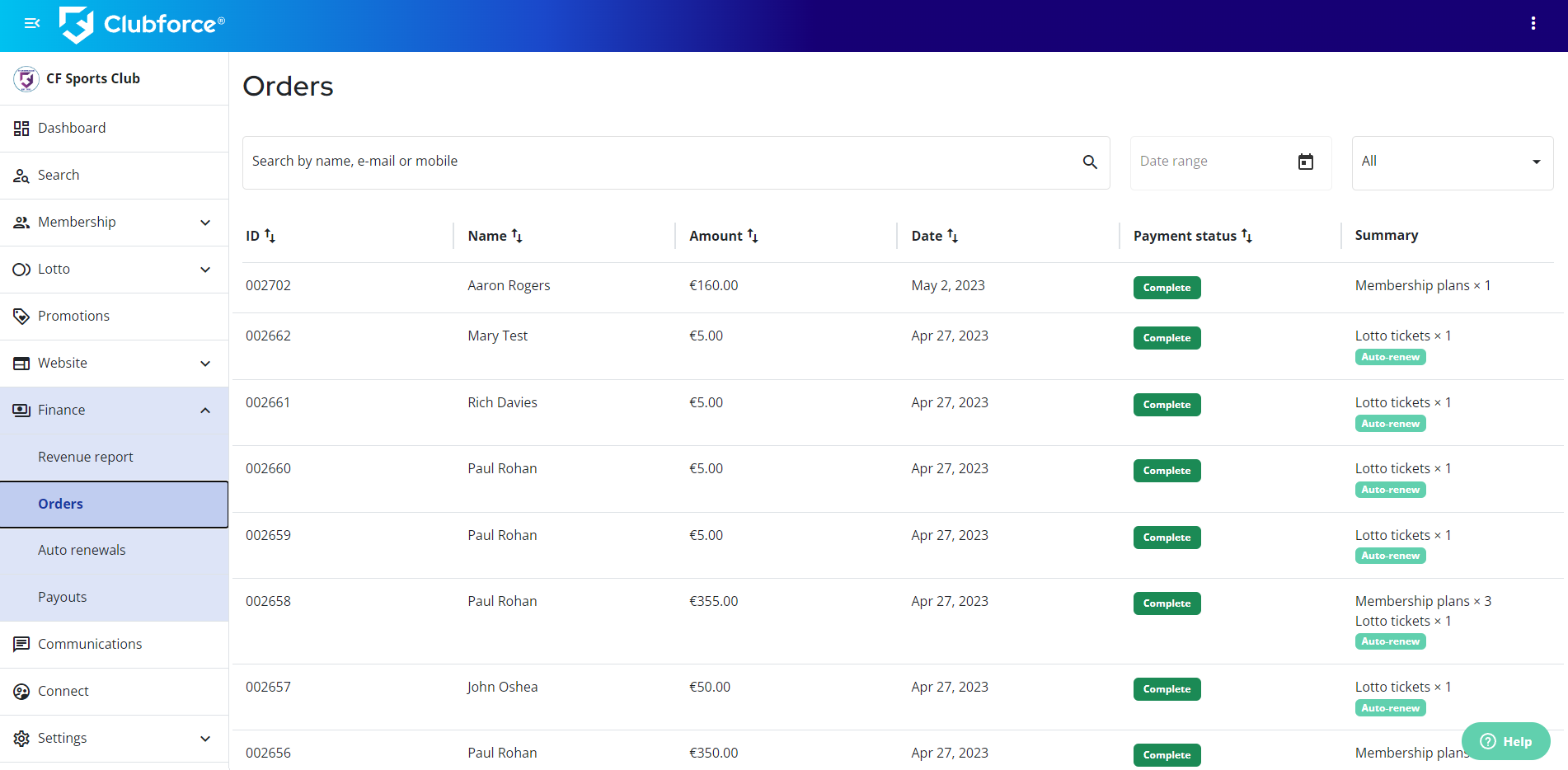Collapse the sidebar with the hamburger menu icon
1568x770 pixels.
[x=32, y=24]
